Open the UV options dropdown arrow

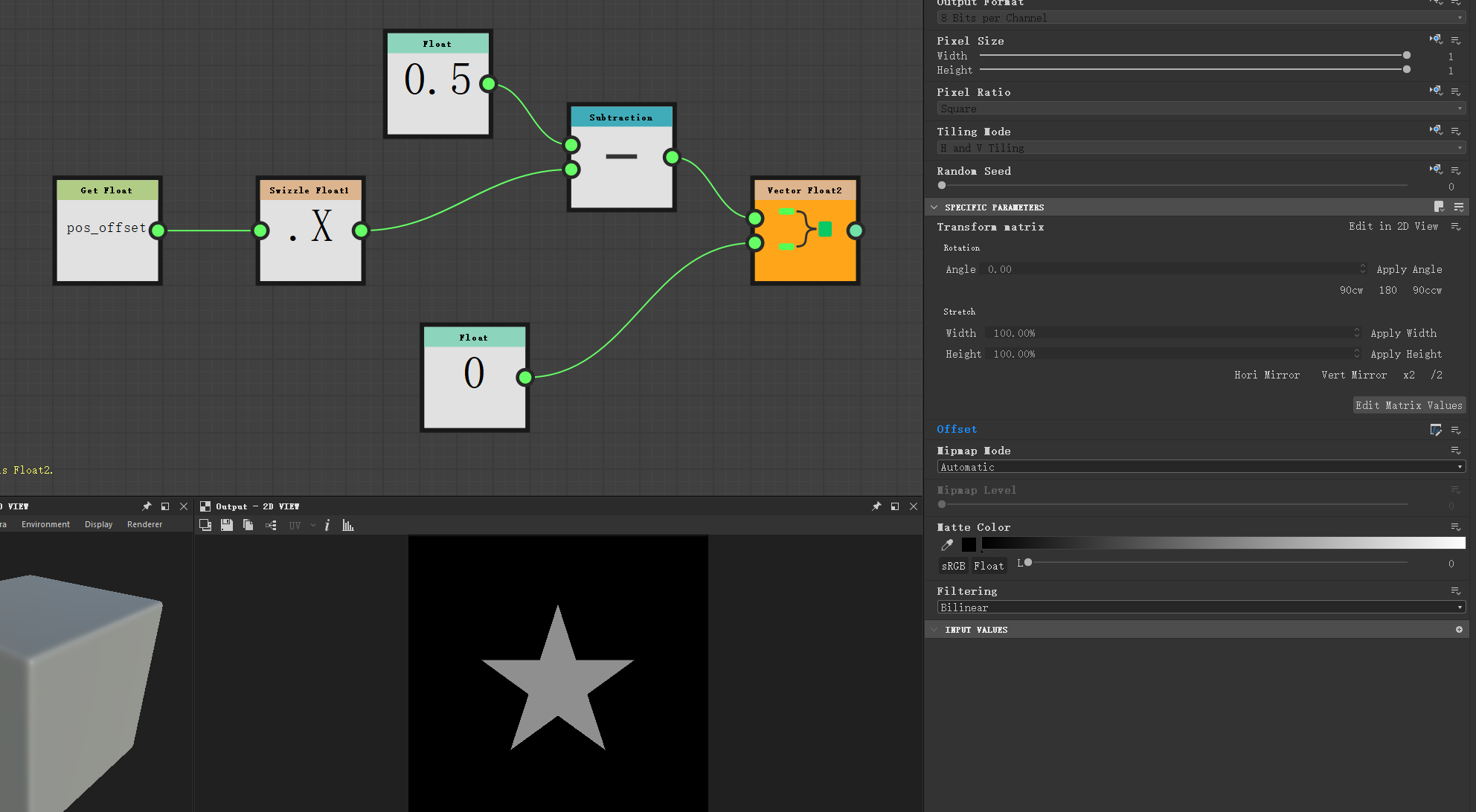(x=313, y=525)
